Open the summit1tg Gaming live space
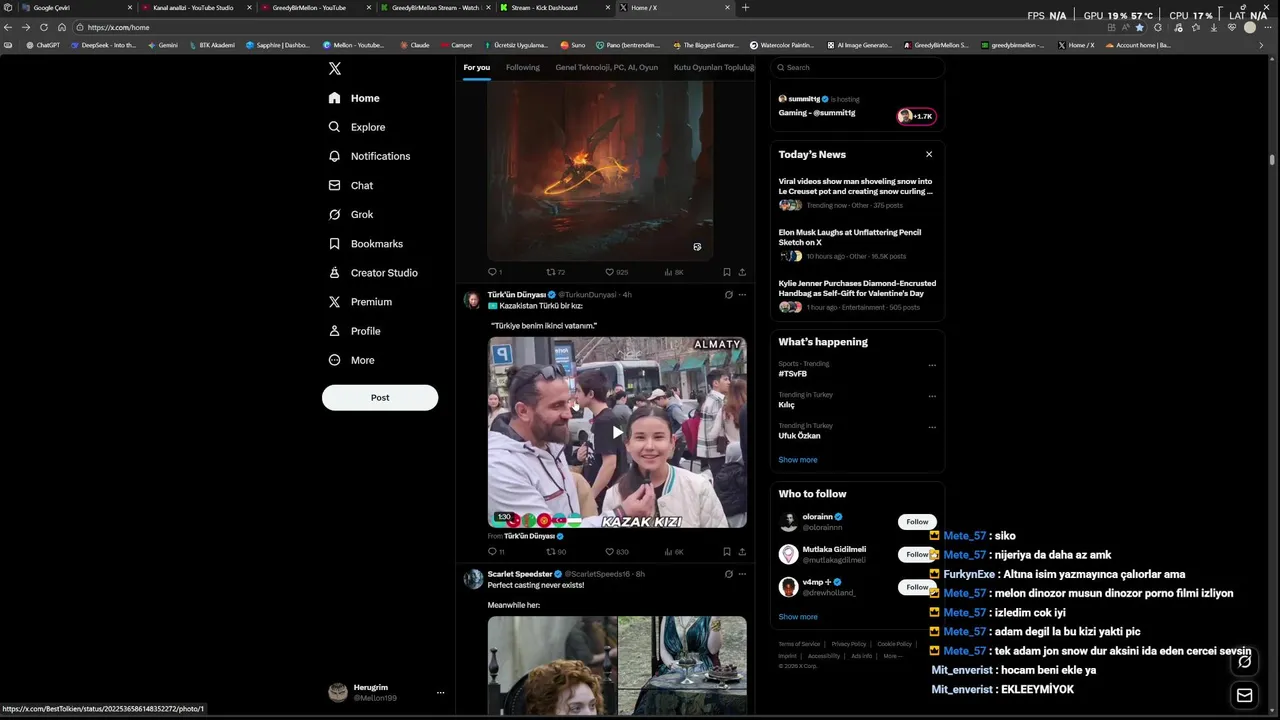Viewport: 1280px width, 720px height. (857, 108)
